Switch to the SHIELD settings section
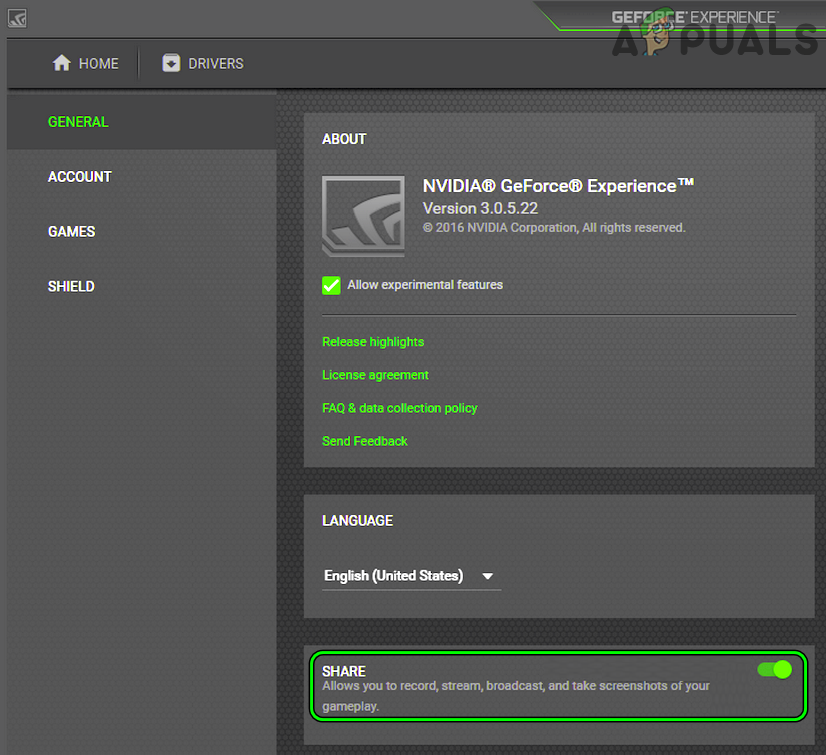 tap(71, 286)
